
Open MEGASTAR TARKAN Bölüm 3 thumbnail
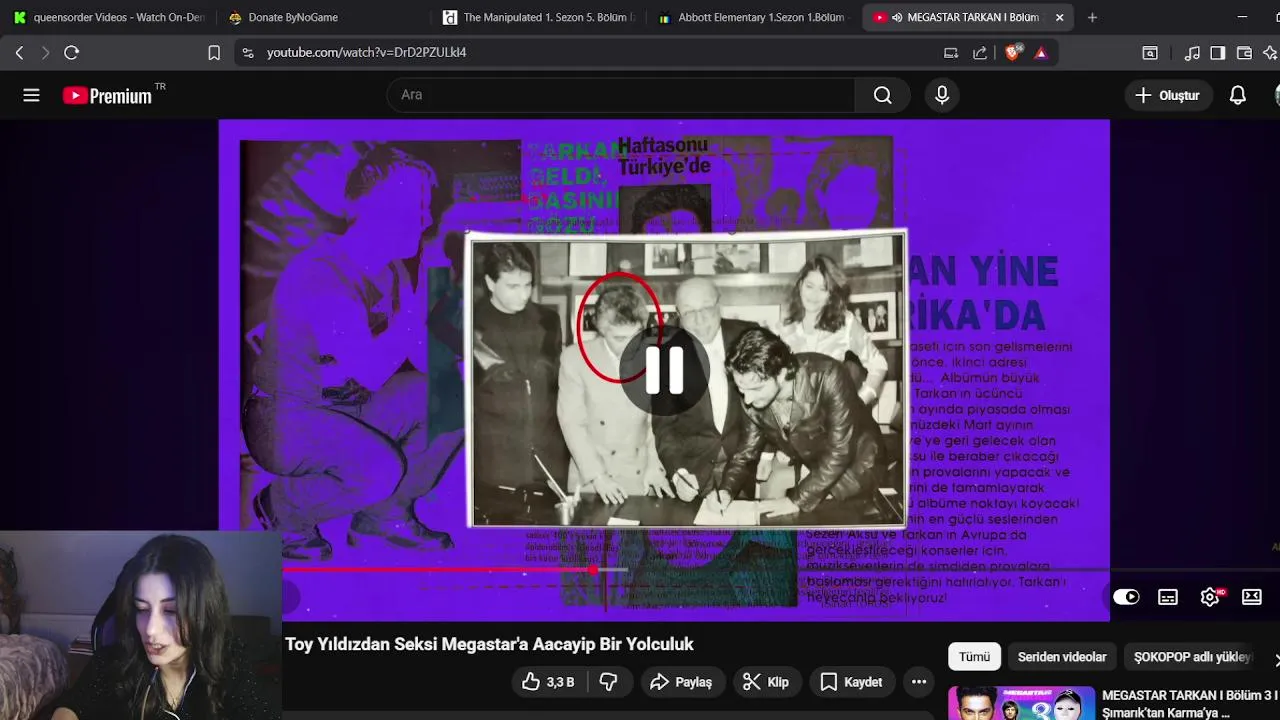1021,703
